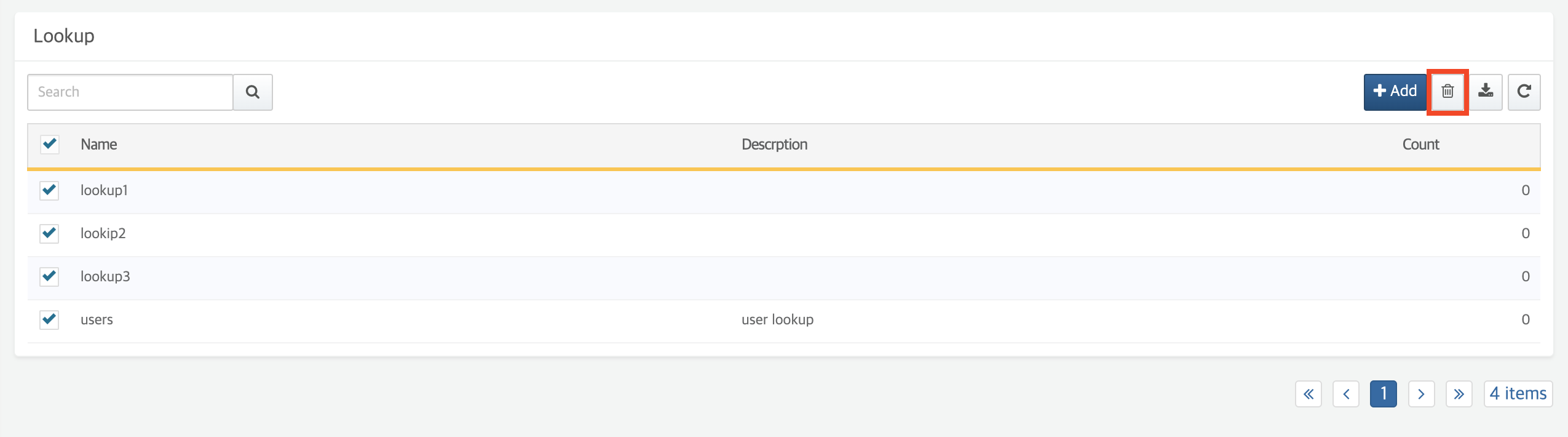Untick the lookup3 row checkbox
1568x437 pixels.
(49, 276)
